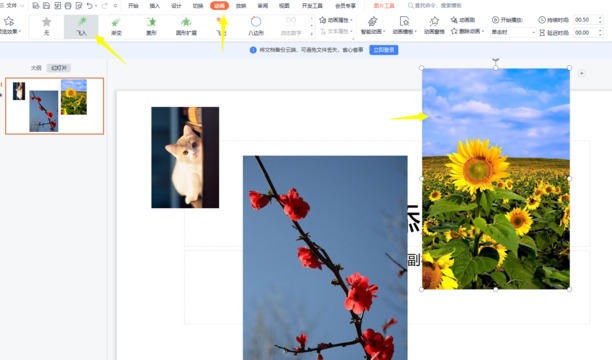This screenshot has width=612, height=360.
Task: Apply the 圆形扩展 circle expand effect
Action: click(x=186, y=27)
